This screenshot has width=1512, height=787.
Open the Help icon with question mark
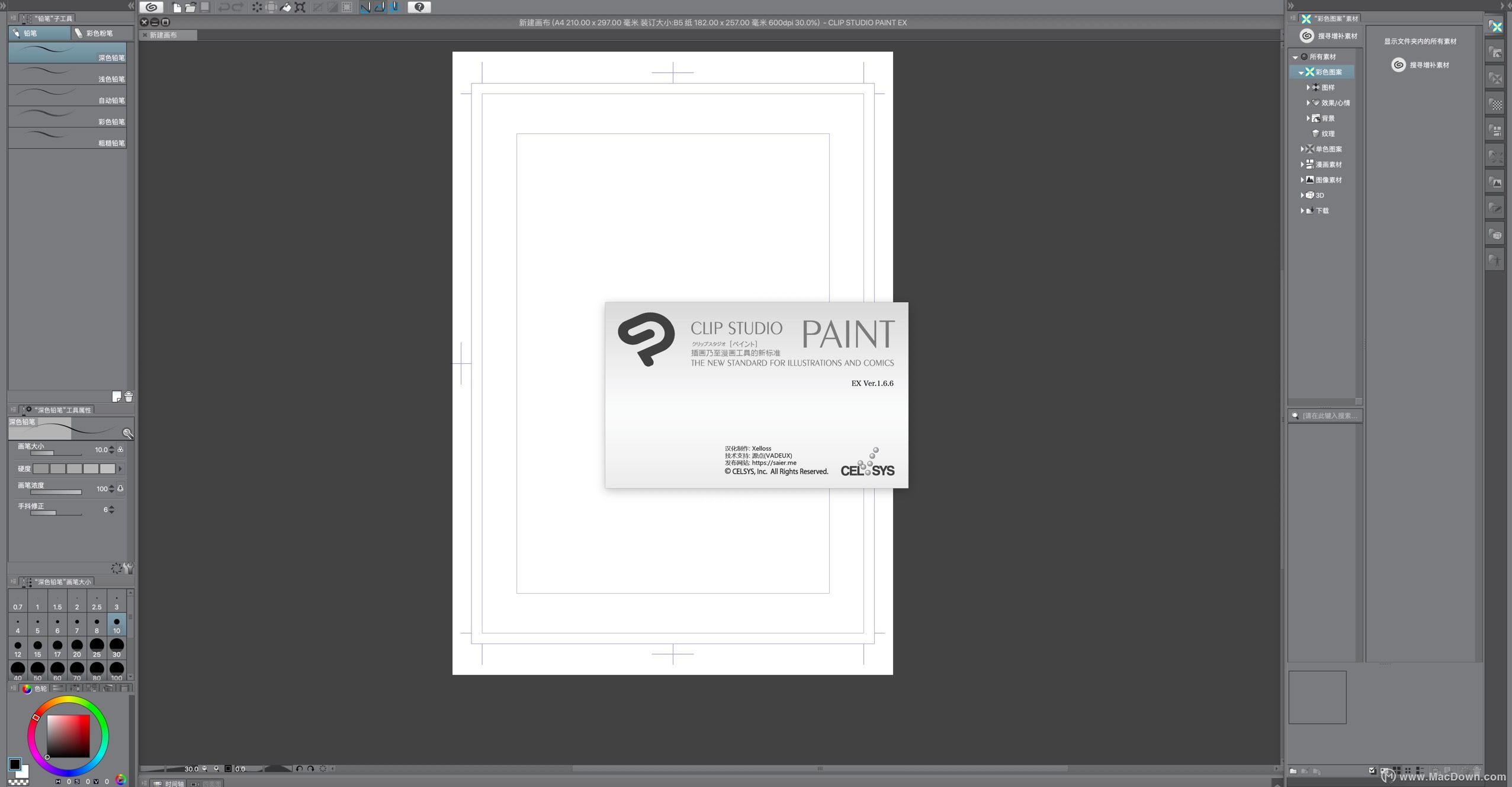419,7
